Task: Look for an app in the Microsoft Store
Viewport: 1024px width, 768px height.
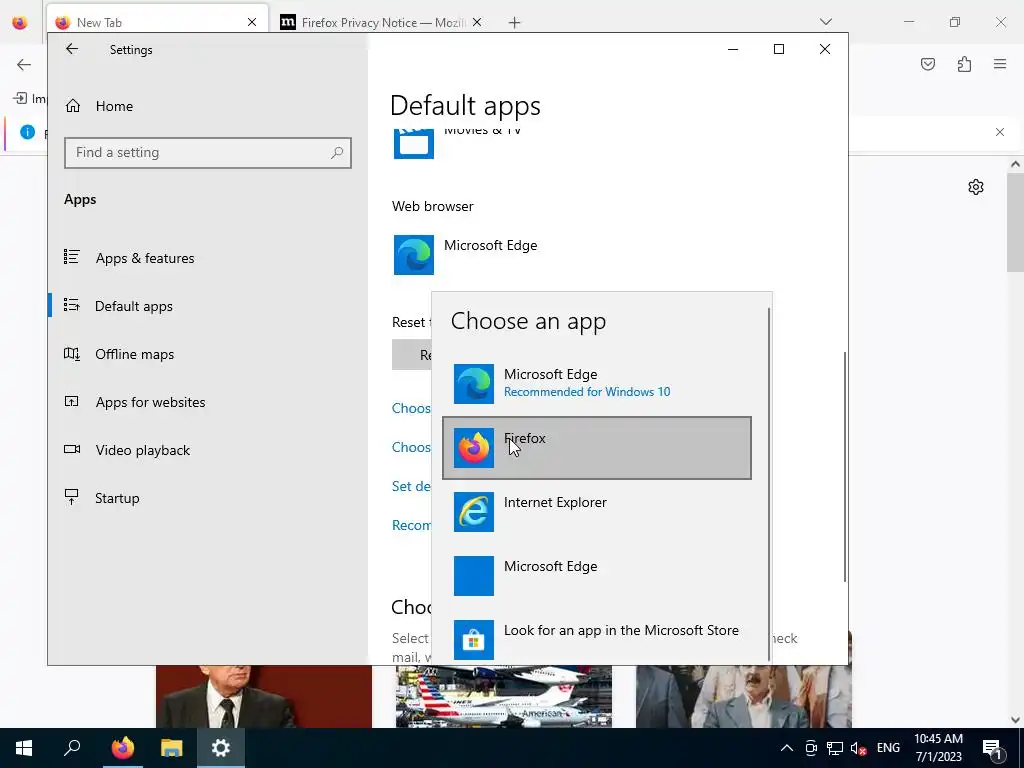Action: [597, 639]
